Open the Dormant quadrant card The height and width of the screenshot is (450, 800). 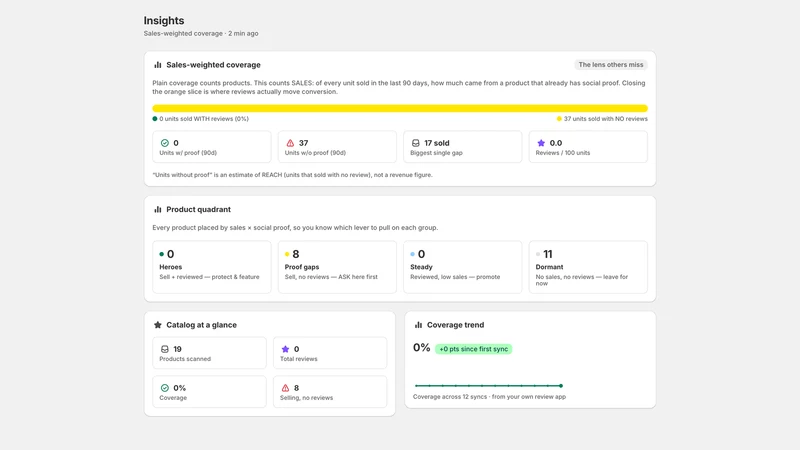(x=588, y=267)
